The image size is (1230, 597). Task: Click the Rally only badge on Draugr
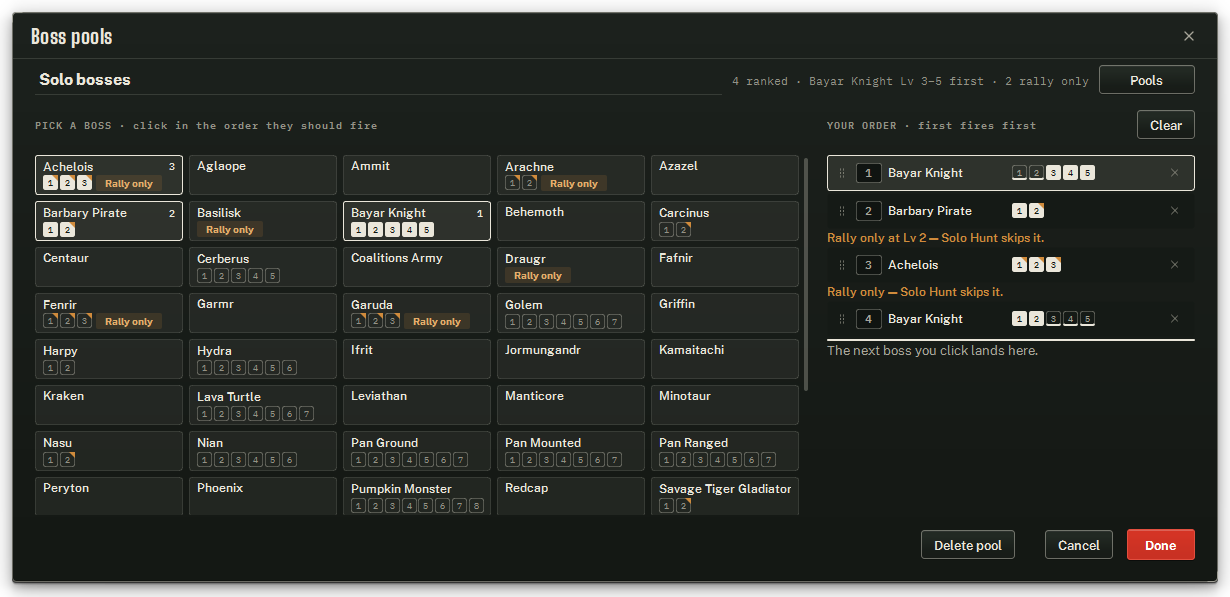click(x=538, y=275)
